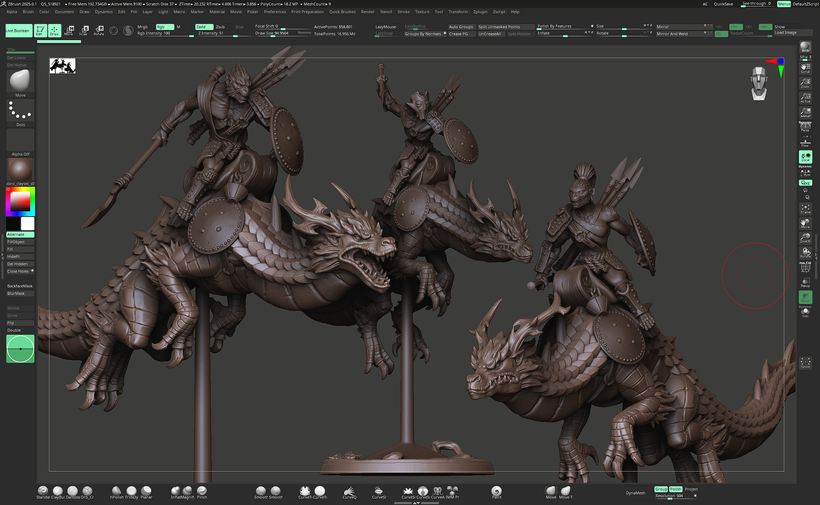The image size is (820, 505).
Task: Select the Paint brush on bottom shelf
Action: pos(497,491)
